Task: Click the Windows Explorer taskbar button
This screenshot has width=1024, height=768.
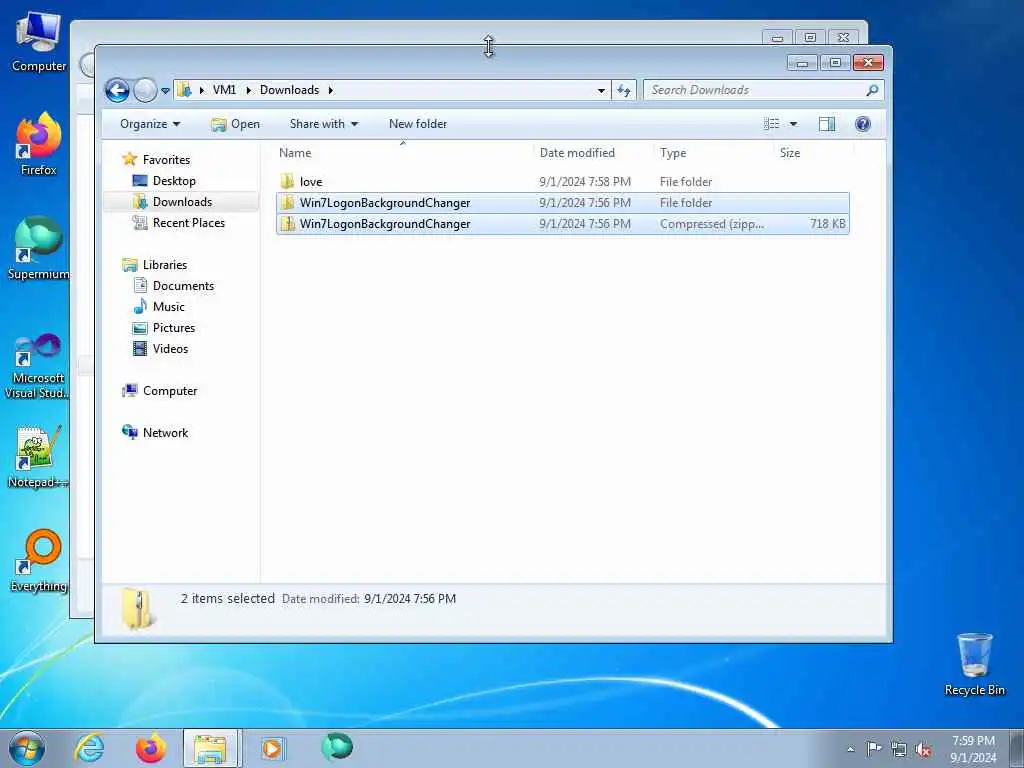Action: [x=212, y=748]
